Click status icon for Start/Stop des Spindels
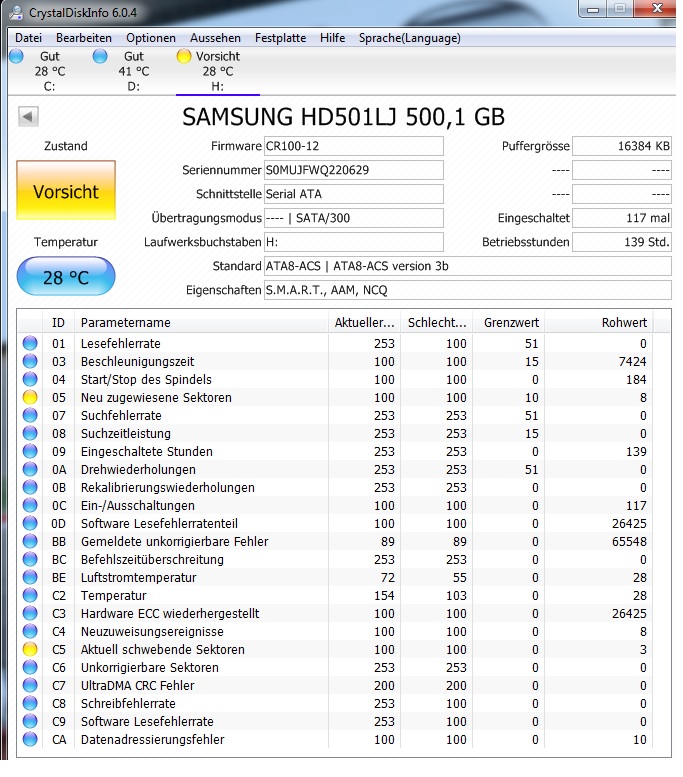Viewport: 683px width, 777px height. (x=30, y=379)
